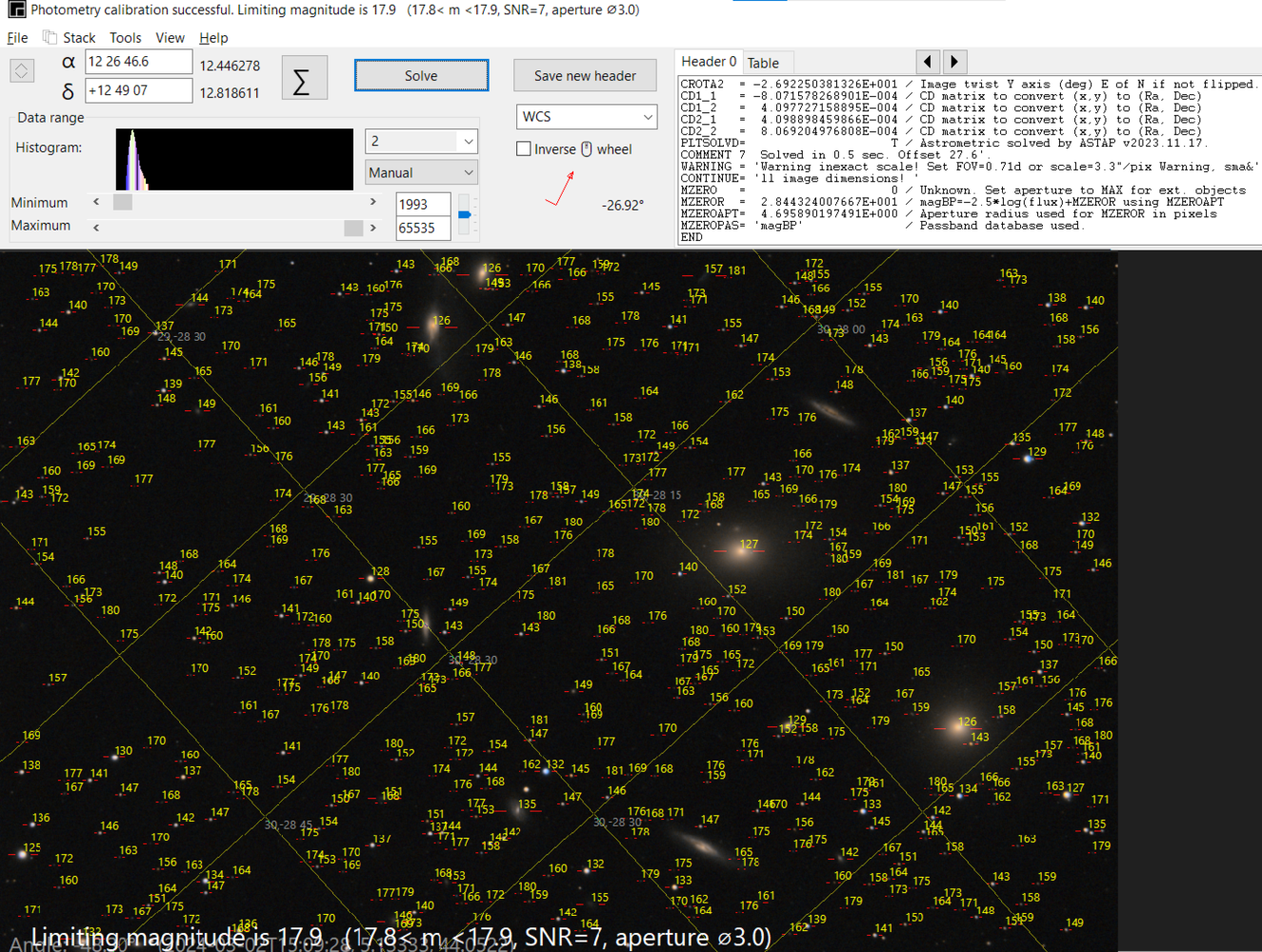Click the right arrow to view next header

coord(954,61)
